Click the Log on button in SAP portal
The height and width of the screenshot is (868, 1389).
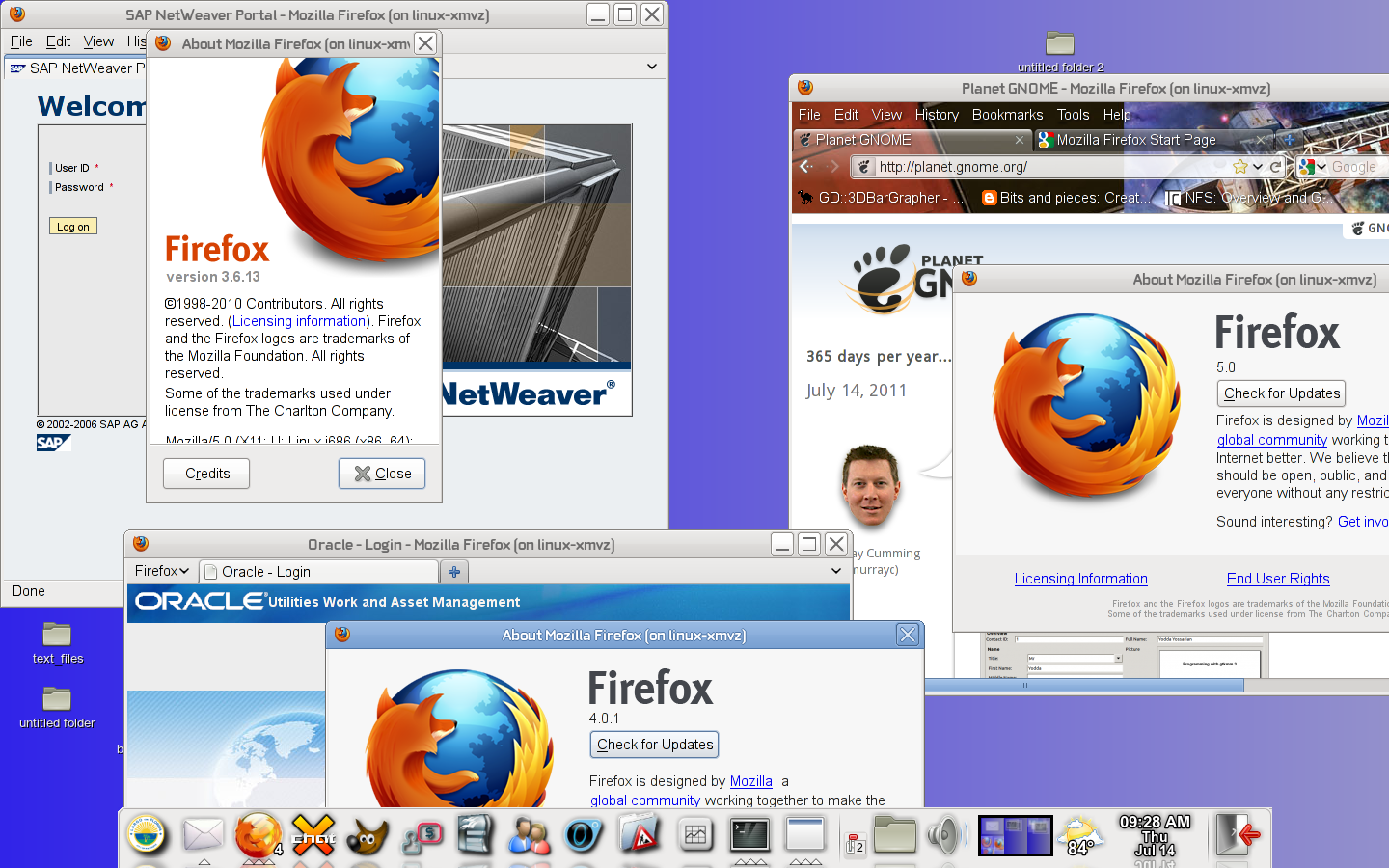point(73,226)
